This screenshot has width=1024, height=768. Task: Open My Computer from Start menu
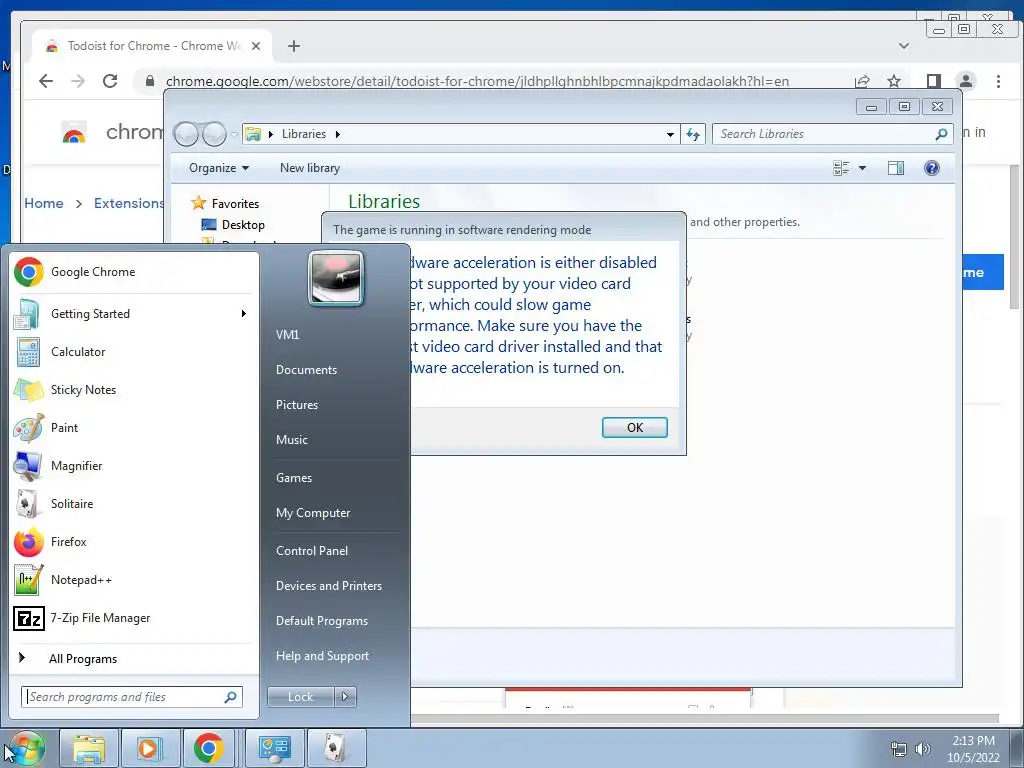313,513
